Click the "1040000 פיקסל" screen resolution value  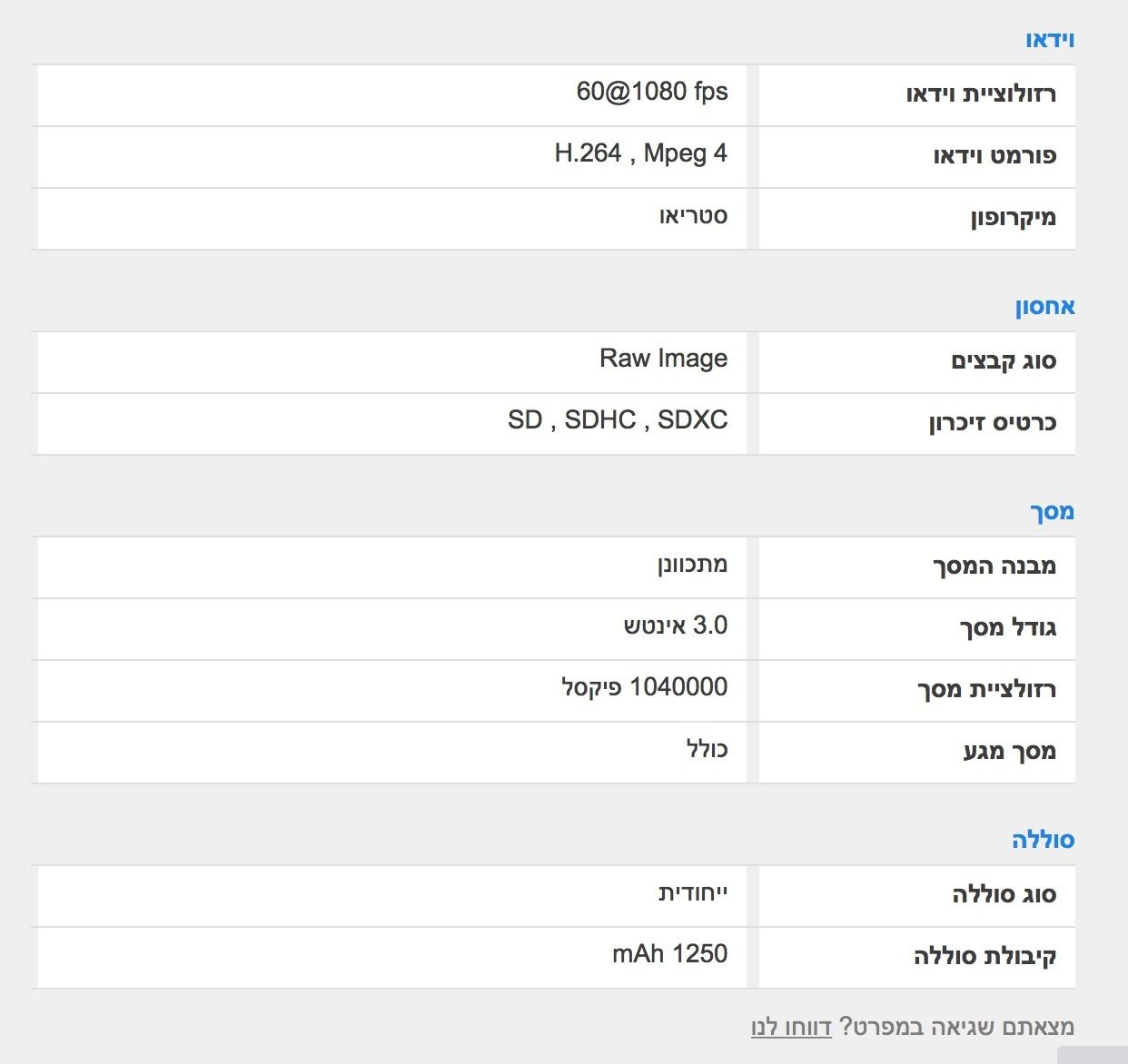(644, 687)
